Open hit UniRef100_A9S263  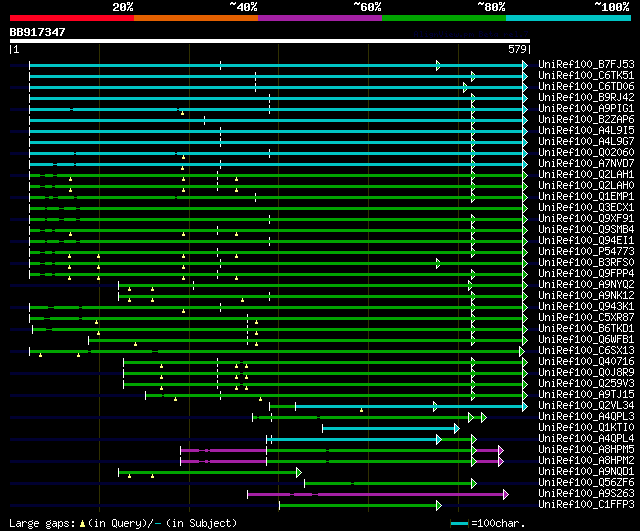[x=586, y=494]
